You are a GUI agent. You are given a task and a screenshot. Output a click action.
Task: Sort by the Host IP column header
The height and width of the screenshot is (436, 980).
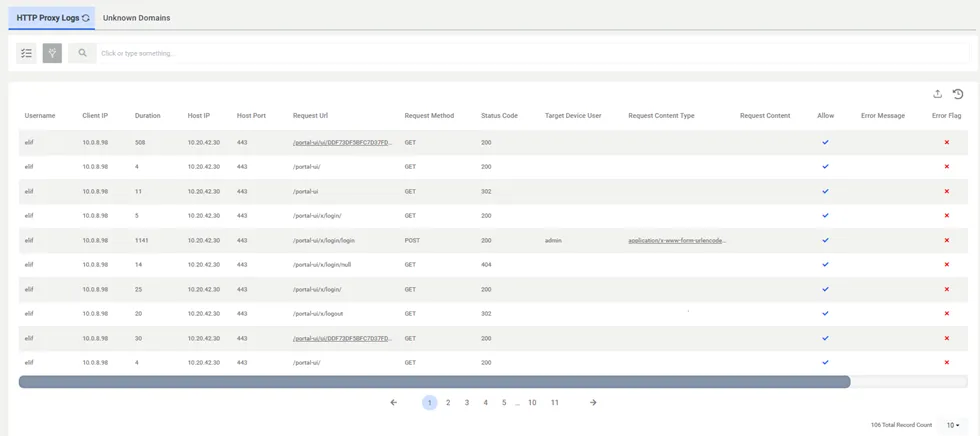(199, 116)
